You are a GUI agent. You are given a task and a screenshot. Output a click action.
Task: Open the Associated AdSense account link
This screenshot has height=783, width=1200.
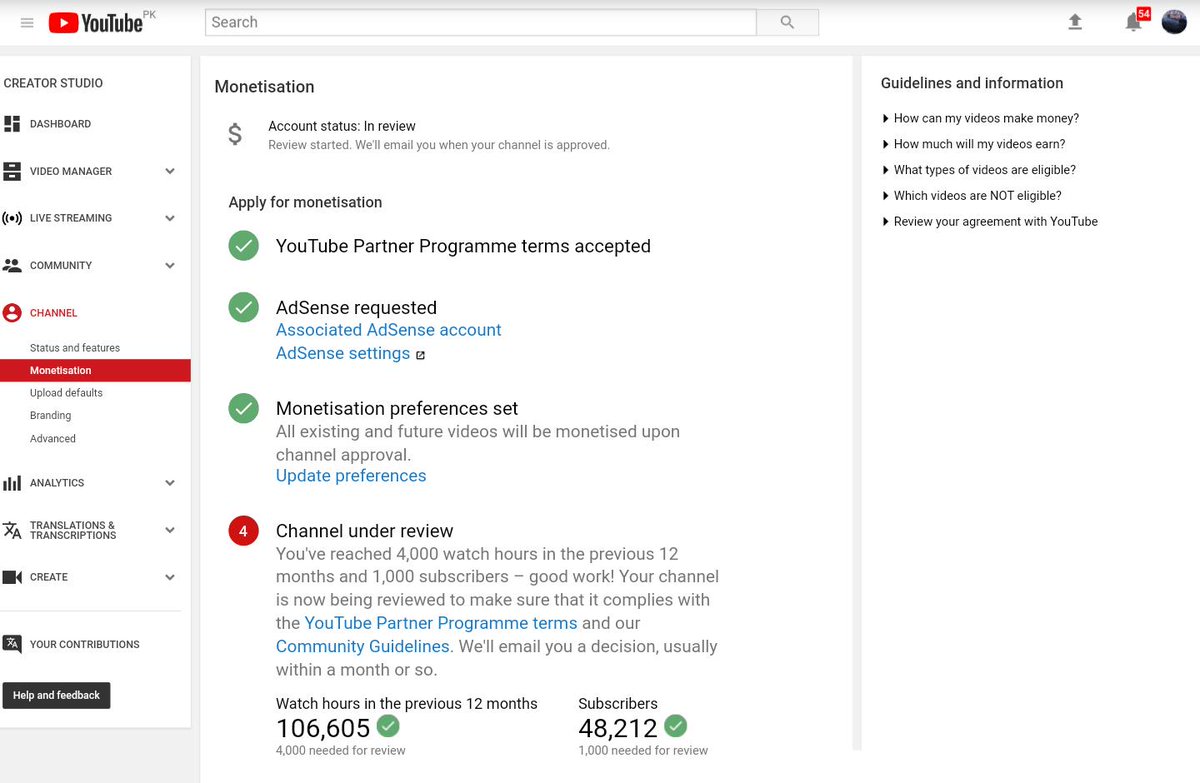coord(389,330)
